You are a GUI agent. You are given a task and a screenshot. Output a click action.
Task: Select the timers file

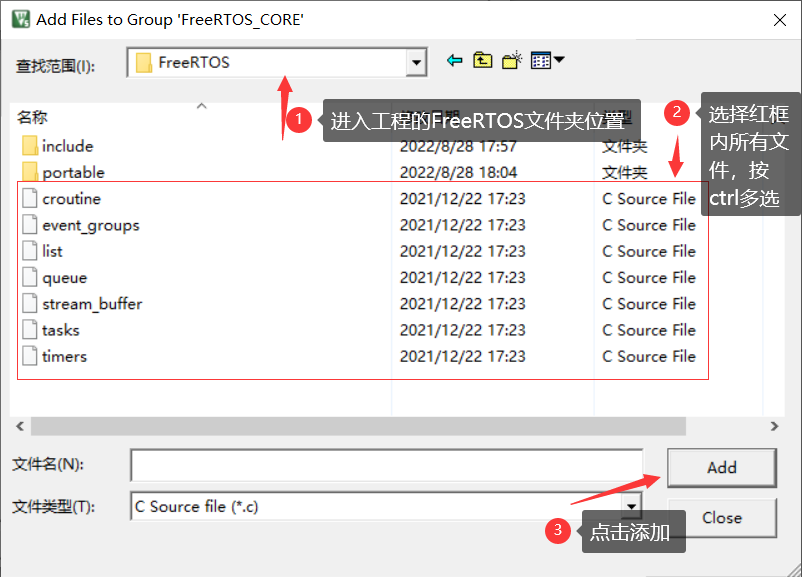point(64,356)
